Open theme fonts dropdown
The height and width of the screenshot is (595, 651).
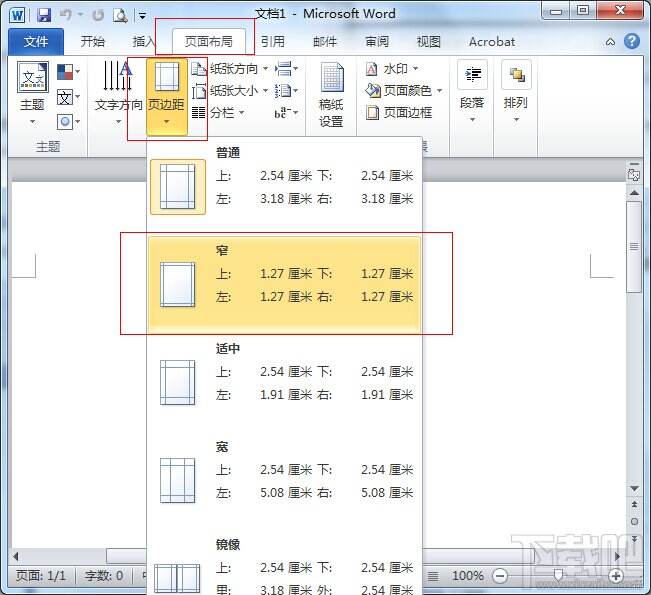click(x=68, y=97)
